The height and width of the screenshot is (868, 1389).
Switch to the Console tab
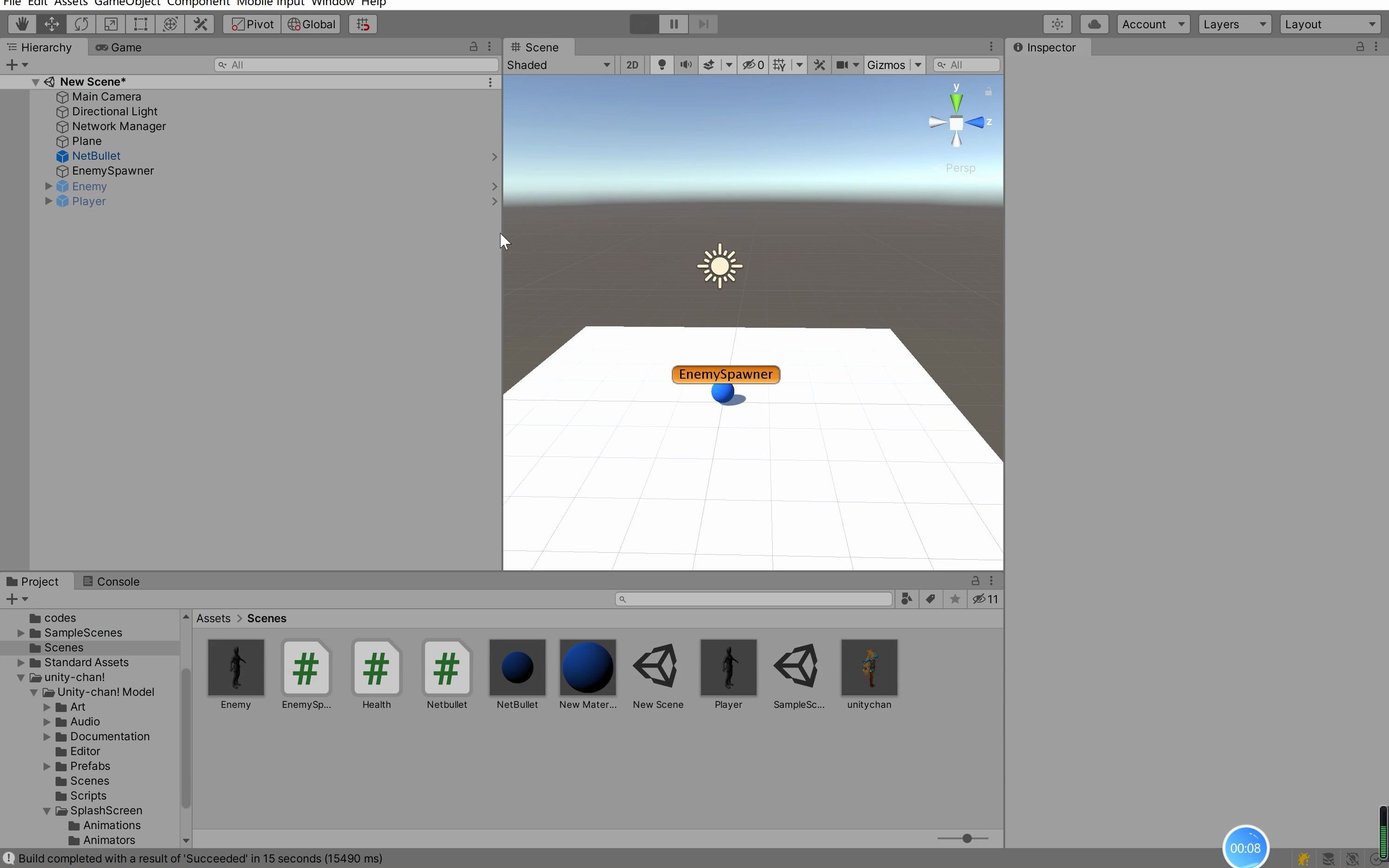[x=118, y=581]
